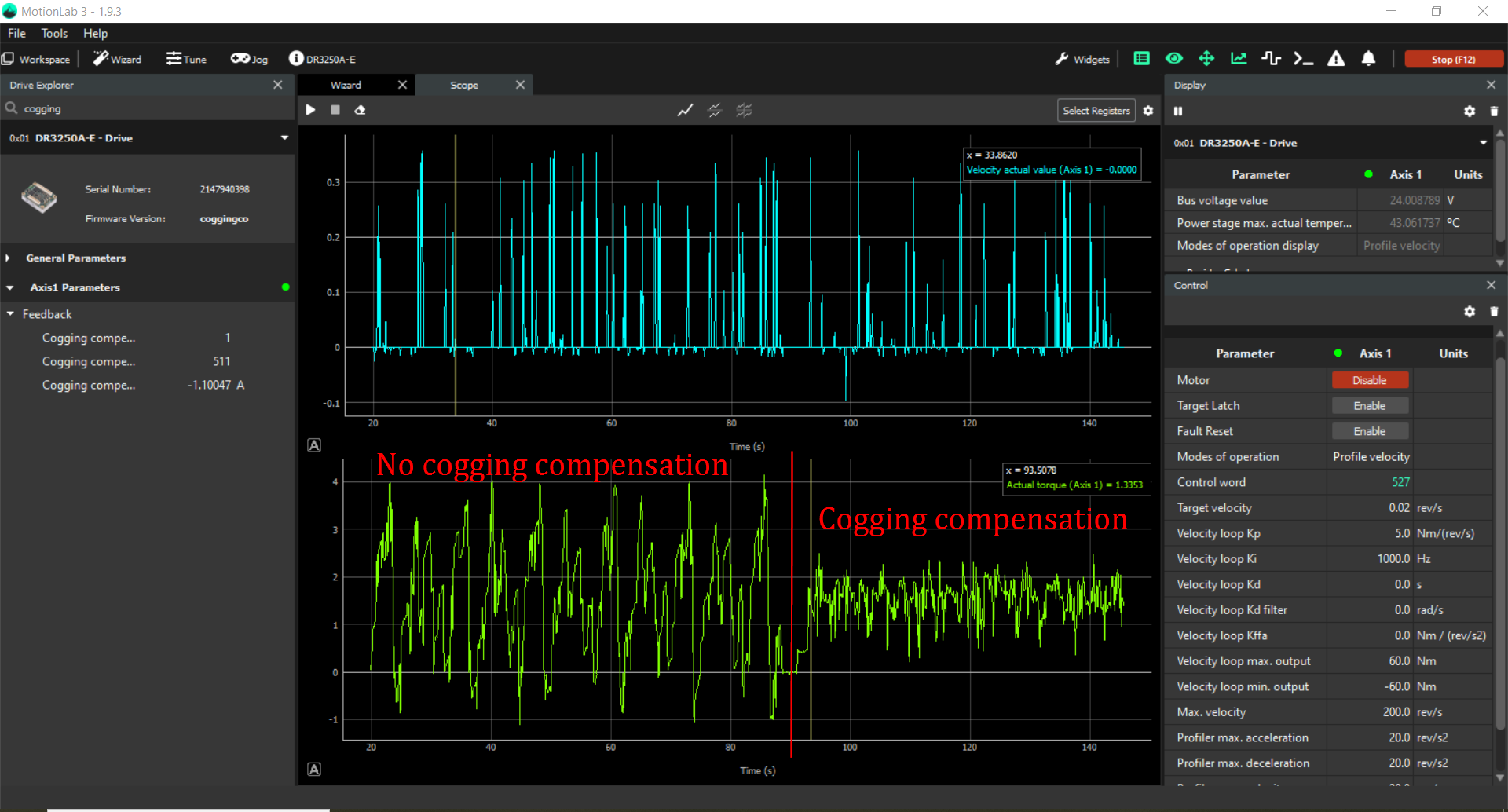The image size is (1508, 812).
Task: Switch to the Scope tab
Action: click(464, 85)
